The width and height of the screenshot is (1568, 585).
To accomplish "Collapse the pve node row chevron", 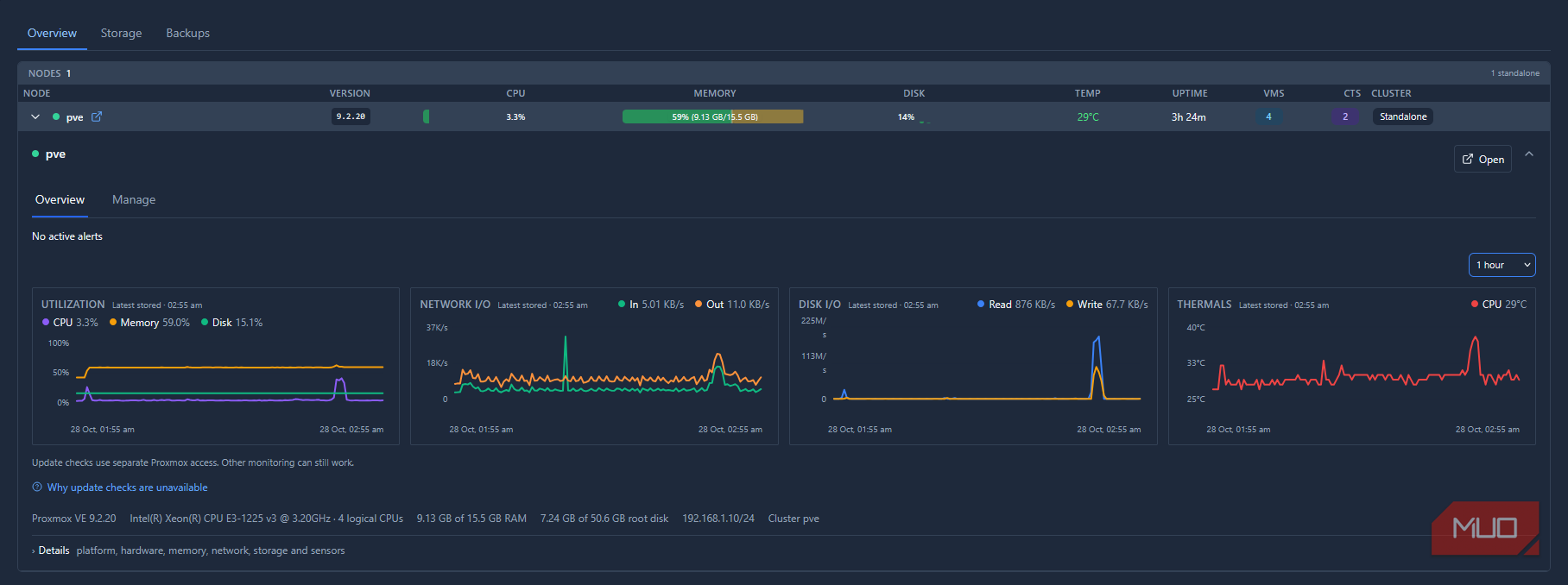I will point(35,116).
